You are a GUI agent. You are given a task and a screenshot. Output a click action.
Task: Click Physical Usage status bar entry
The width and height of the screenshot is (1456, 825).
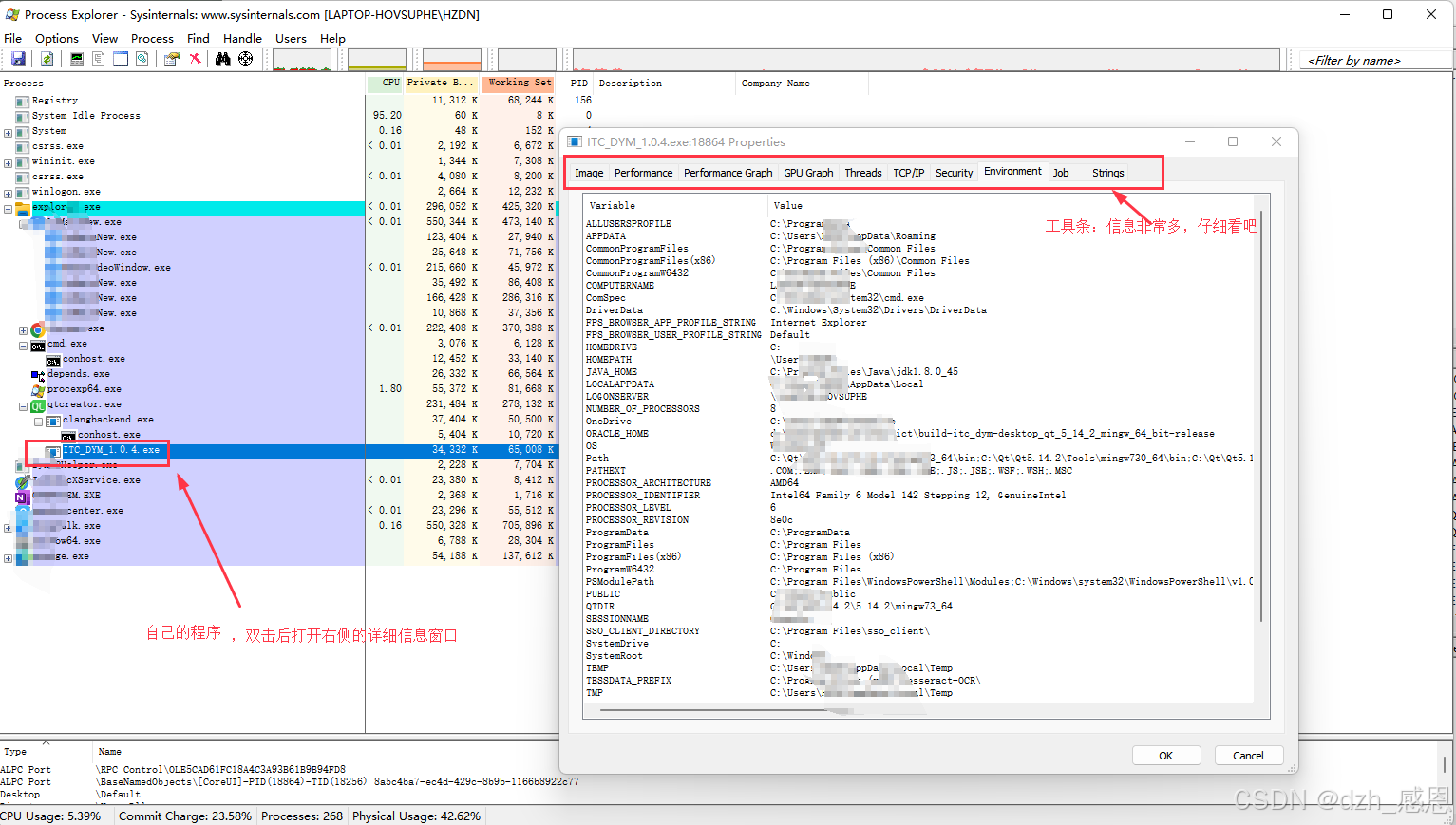tap(416, 816)
